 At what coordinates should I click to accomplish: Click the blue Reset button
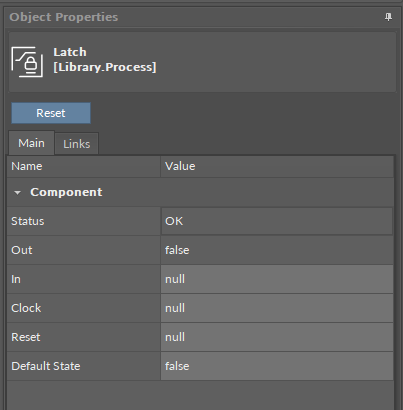point(51,113)
